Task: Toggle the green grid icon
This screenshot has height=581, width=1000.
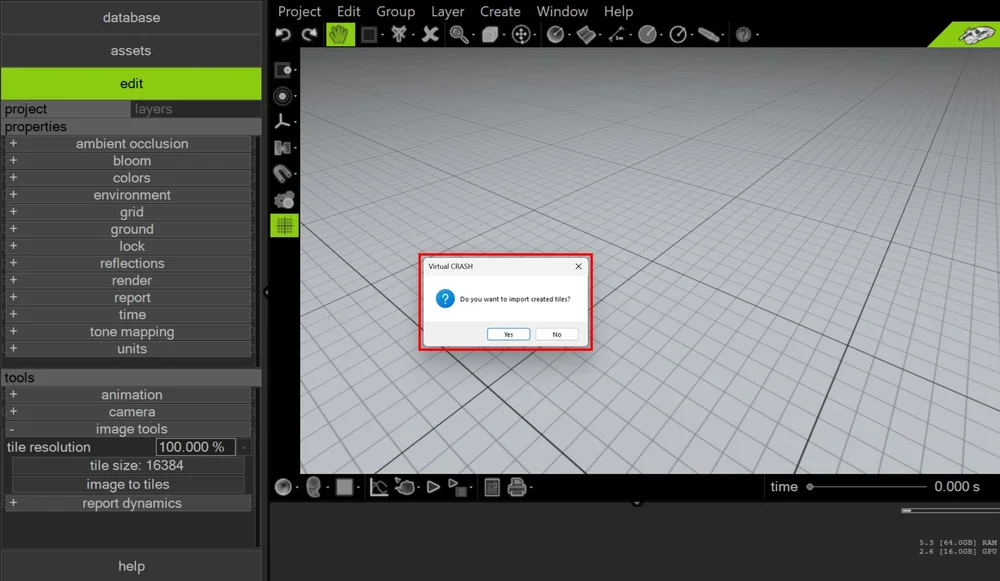Action: click(284, 226)
